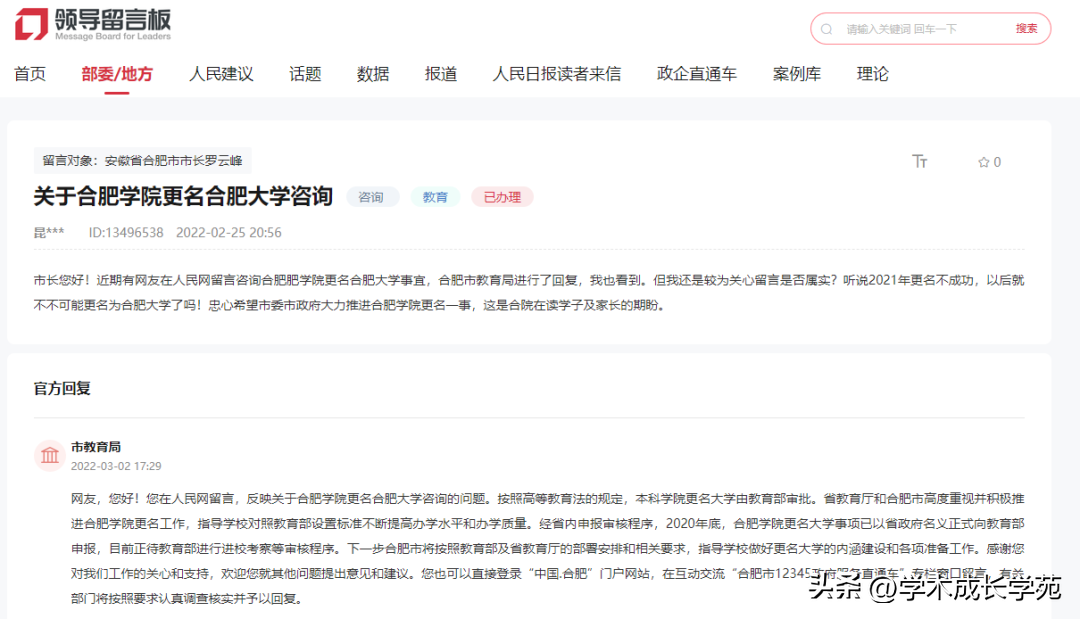Click the question paragraph starting 市长您好
This screenshot has width=1080, height=619.
(529, 293)
